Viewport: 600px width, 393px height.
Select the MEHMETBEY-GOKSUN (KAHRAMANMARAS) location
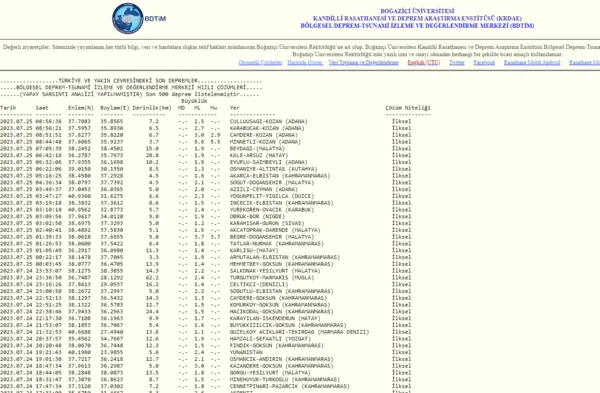[282, 264]
